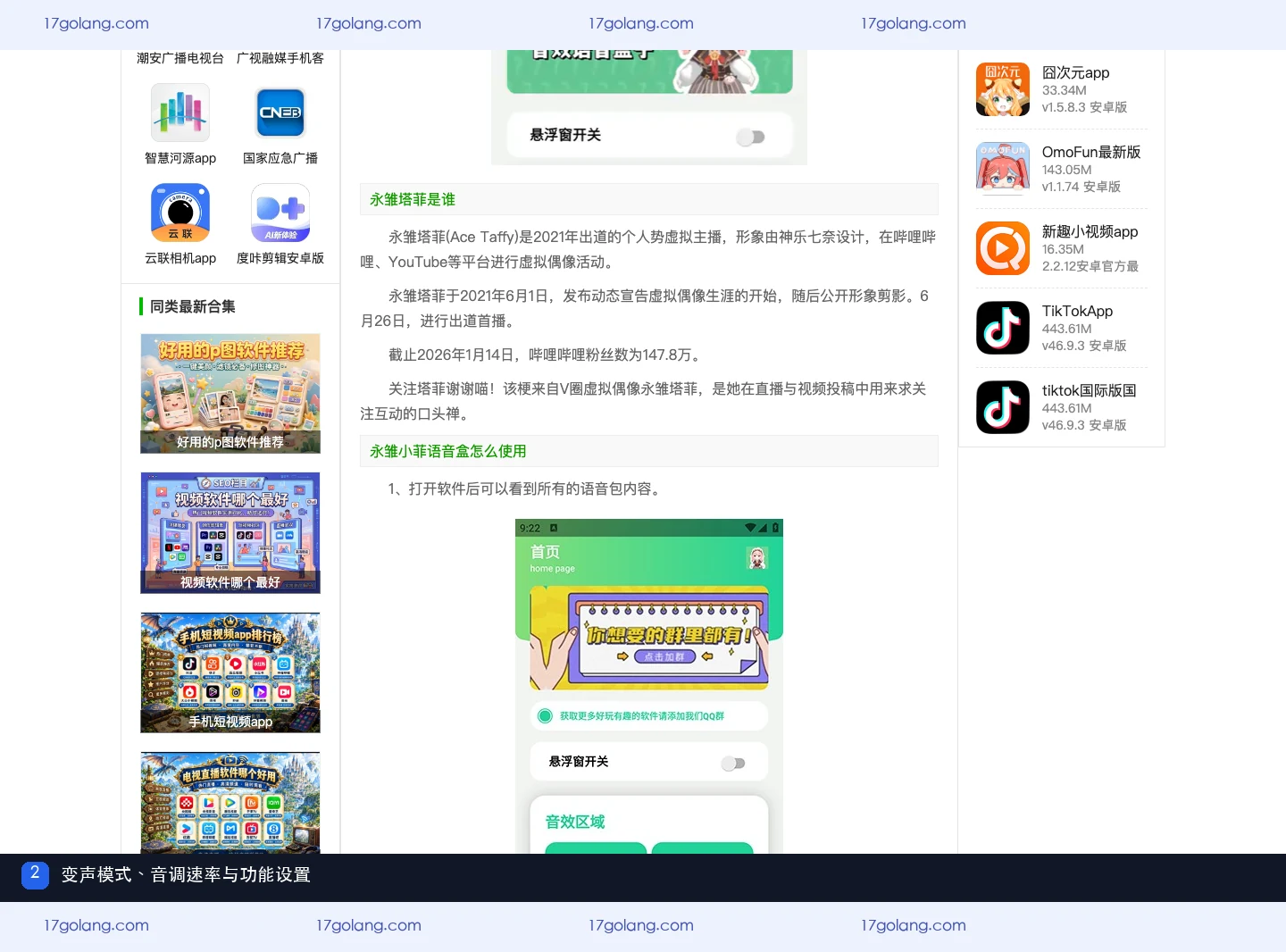
Task: Toggle the upper 悬浮窗开关 switch
Action: pyautogui.click(x=751, y=137)
